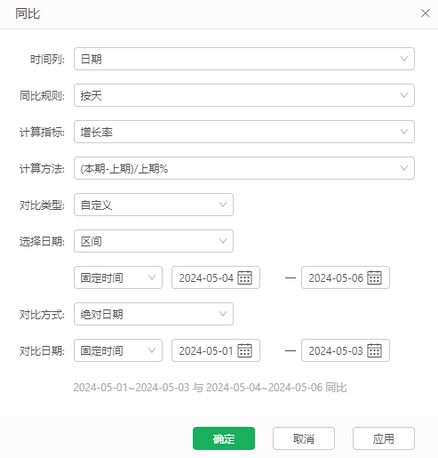Expand the 对比方式 dropdown showing 绝对日期
Screen dimensions: 438x458
(x=154, y=314)
